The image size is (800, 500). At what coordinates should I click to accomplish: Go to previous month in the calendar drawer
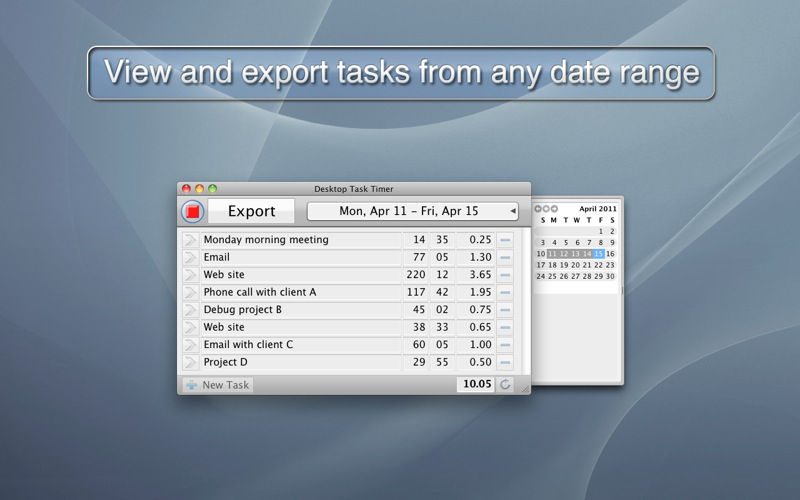tap(537, 209)
